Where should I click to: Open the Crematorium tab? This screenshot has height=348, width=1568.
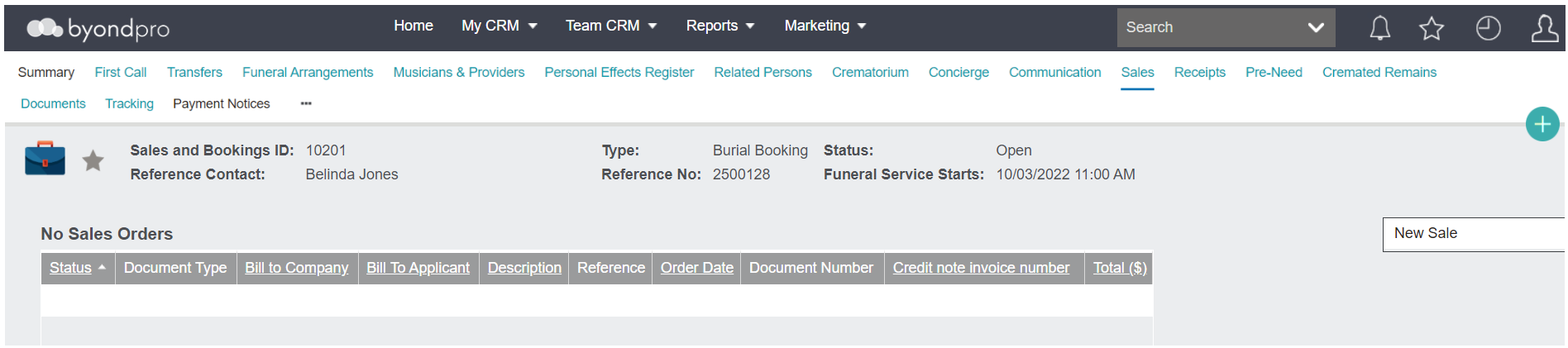click(870, 72)
